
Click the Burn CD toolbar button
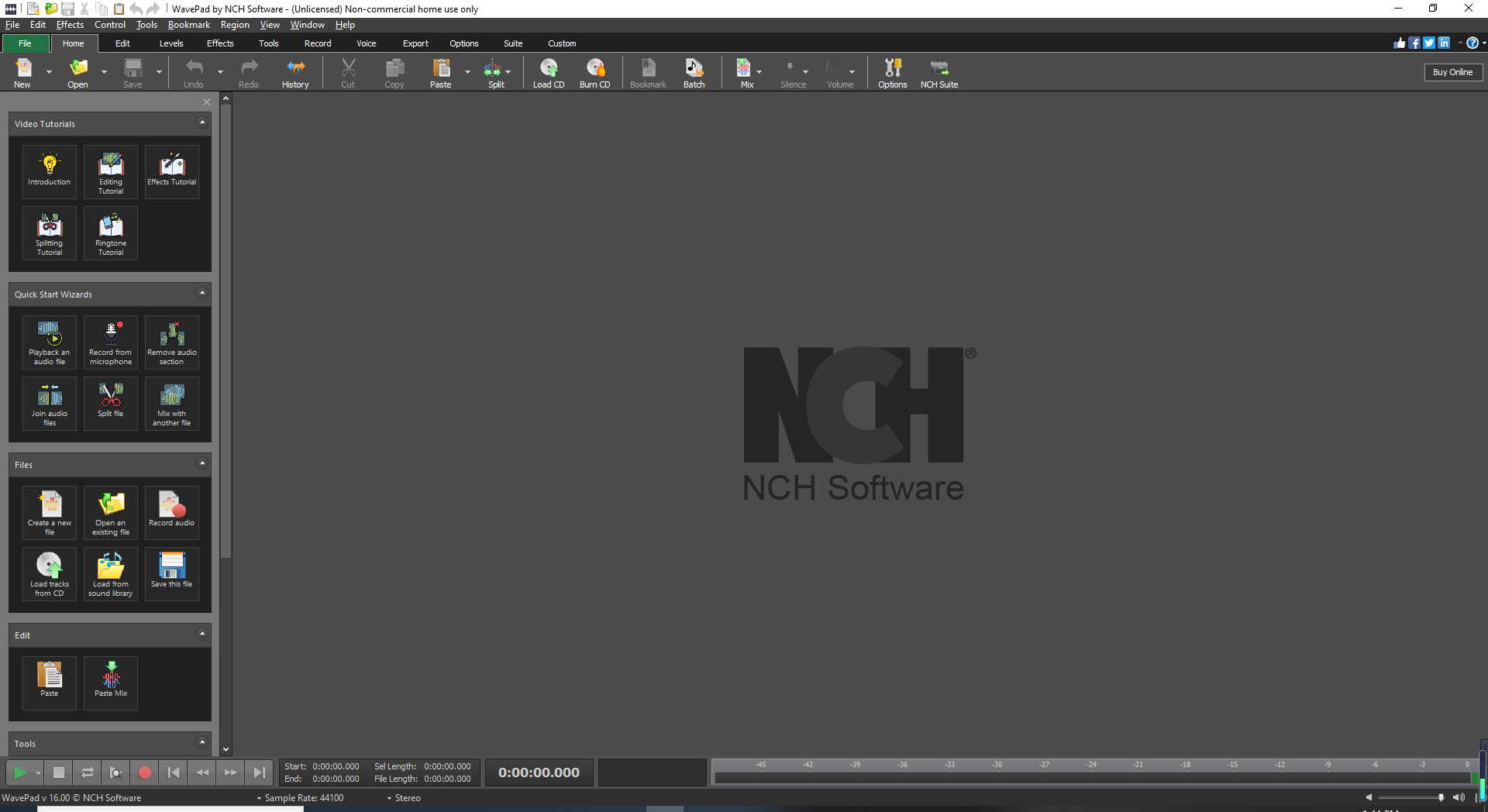click(595, 74)
